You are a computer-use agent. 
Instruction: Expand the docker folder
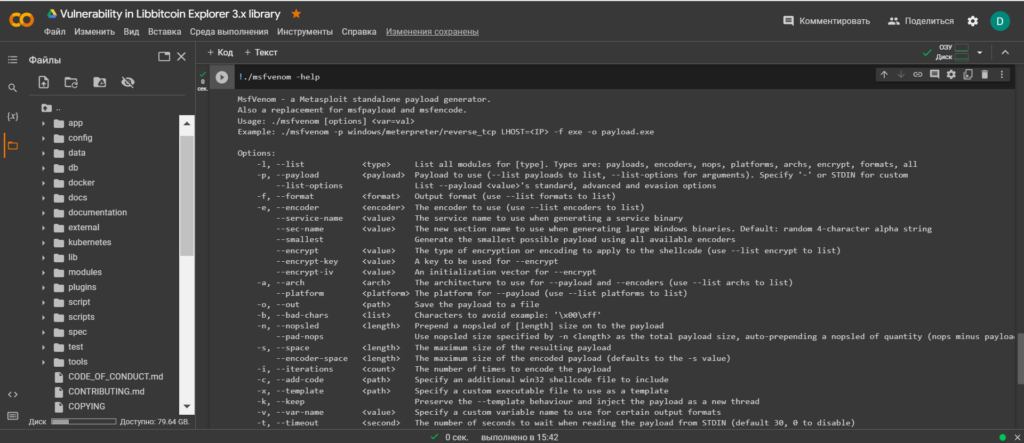[44, 182]
